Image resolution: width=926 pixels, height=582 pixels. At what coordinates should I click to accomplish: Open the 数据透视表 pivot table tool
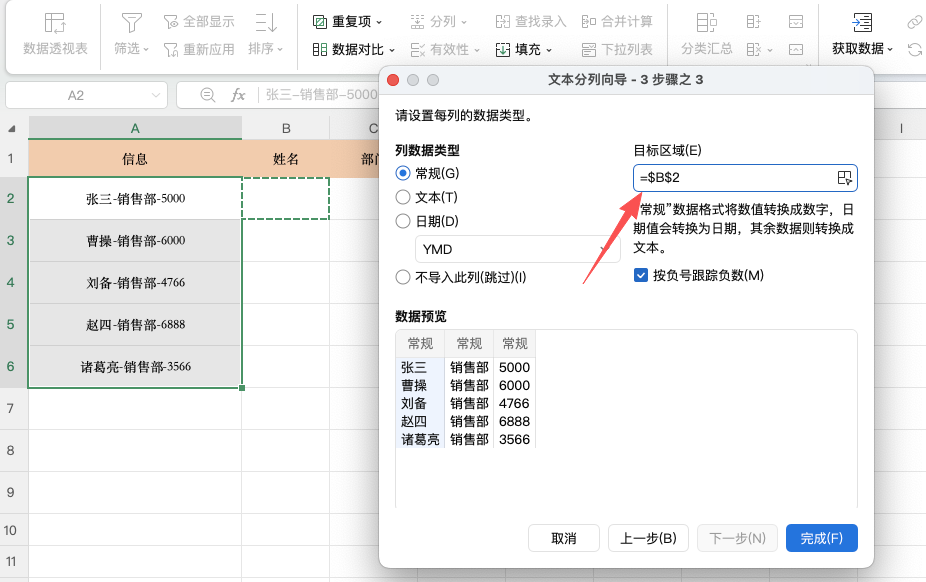click(55, 34)
